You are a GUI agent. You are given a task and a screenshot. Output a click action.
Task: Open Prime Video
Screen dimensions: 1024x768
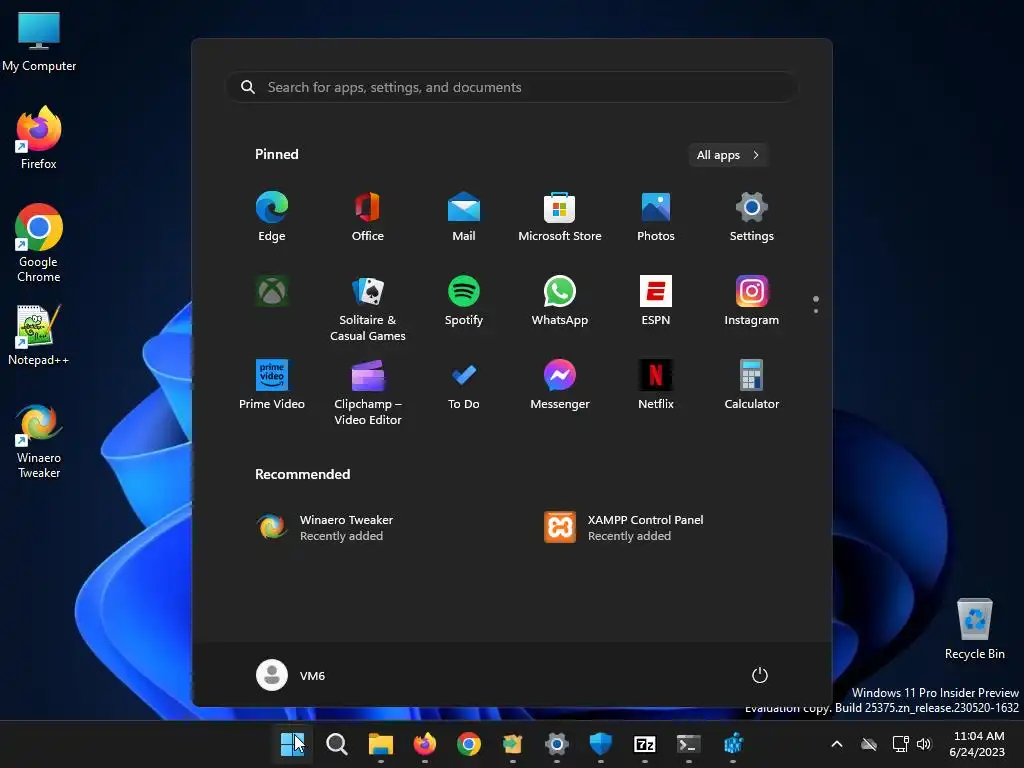[x=272, y=385]
